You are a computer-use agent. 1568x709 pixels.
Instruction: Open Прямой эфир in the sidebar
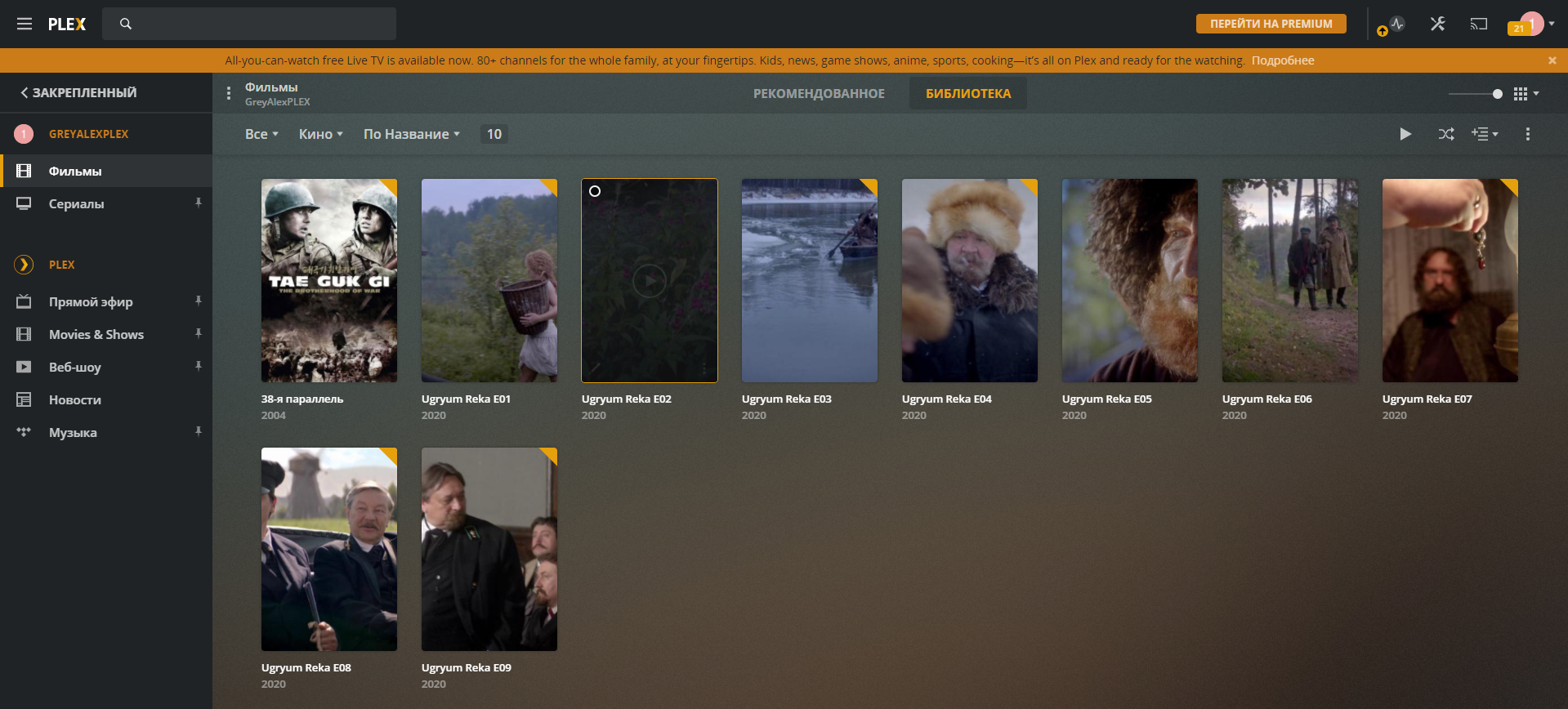(91, 301)
